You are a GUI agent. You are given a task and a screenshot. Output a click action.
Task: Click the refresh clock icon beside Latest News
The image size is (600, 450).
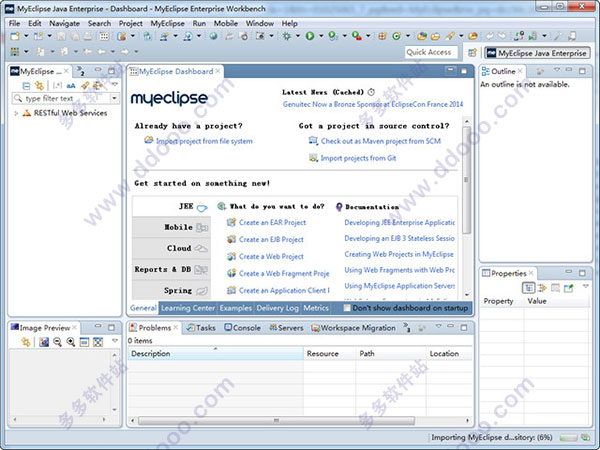(x=371, y=92)
